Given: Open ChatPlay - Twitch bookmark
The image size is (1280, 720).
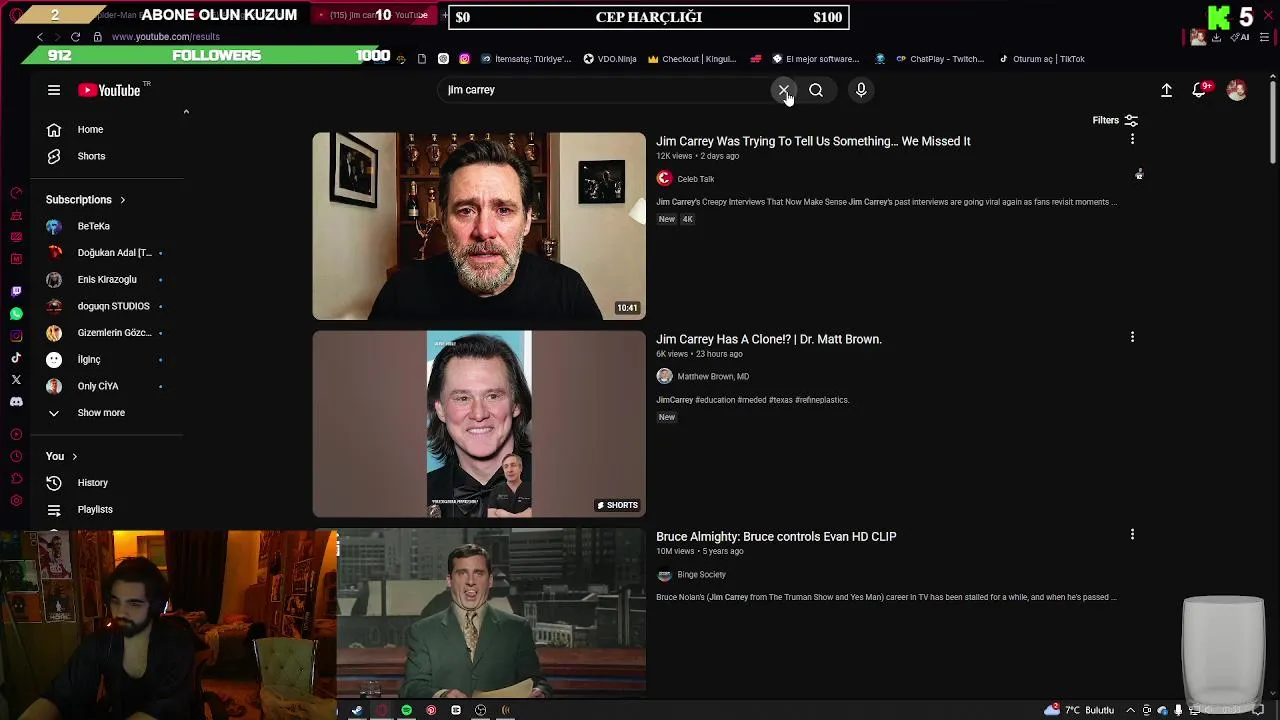Looking at the screenshot, I should (940, 59).
